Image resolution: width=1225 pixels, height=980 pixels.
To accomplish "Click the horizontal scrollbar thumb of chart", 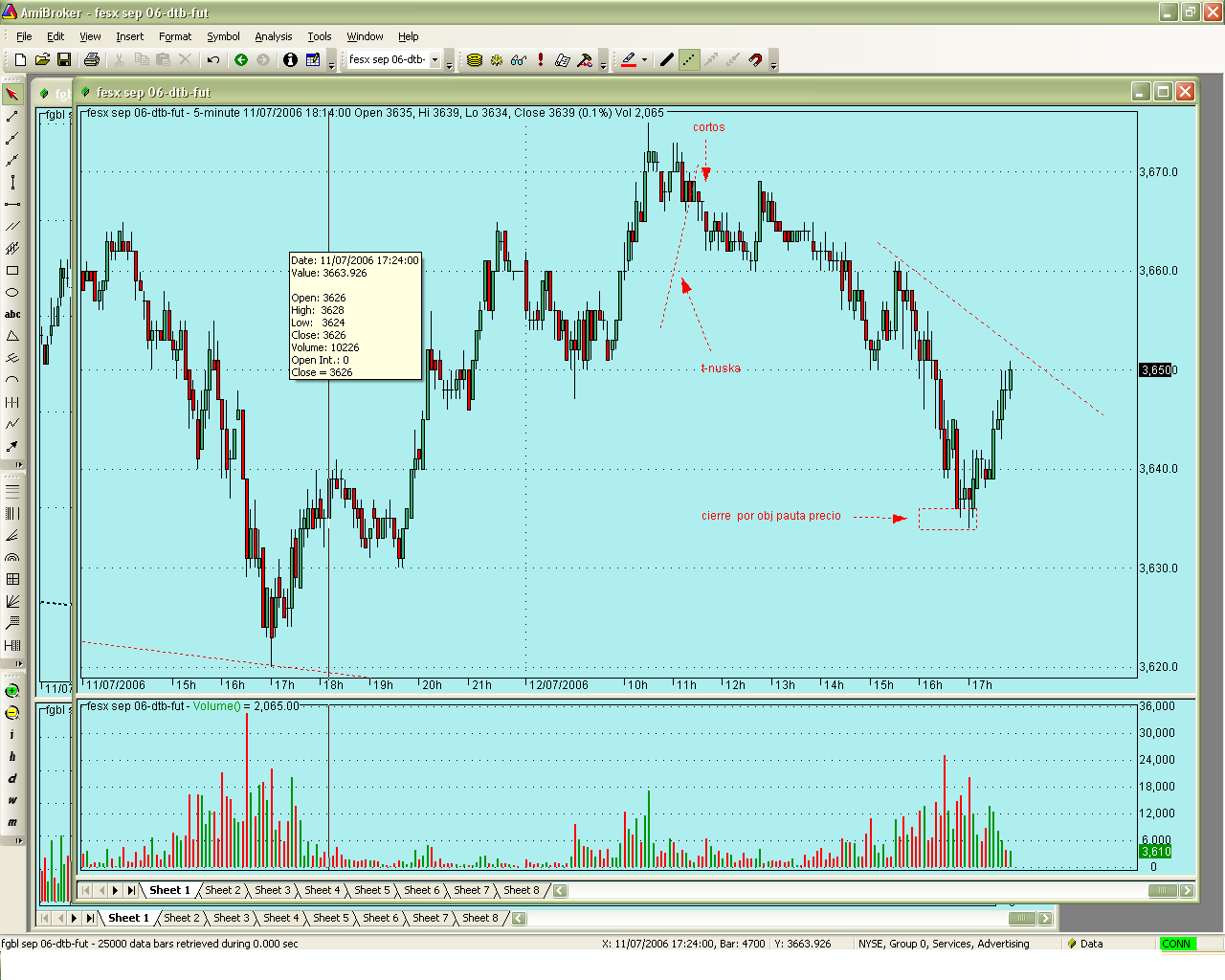I will pos(1162,891).
